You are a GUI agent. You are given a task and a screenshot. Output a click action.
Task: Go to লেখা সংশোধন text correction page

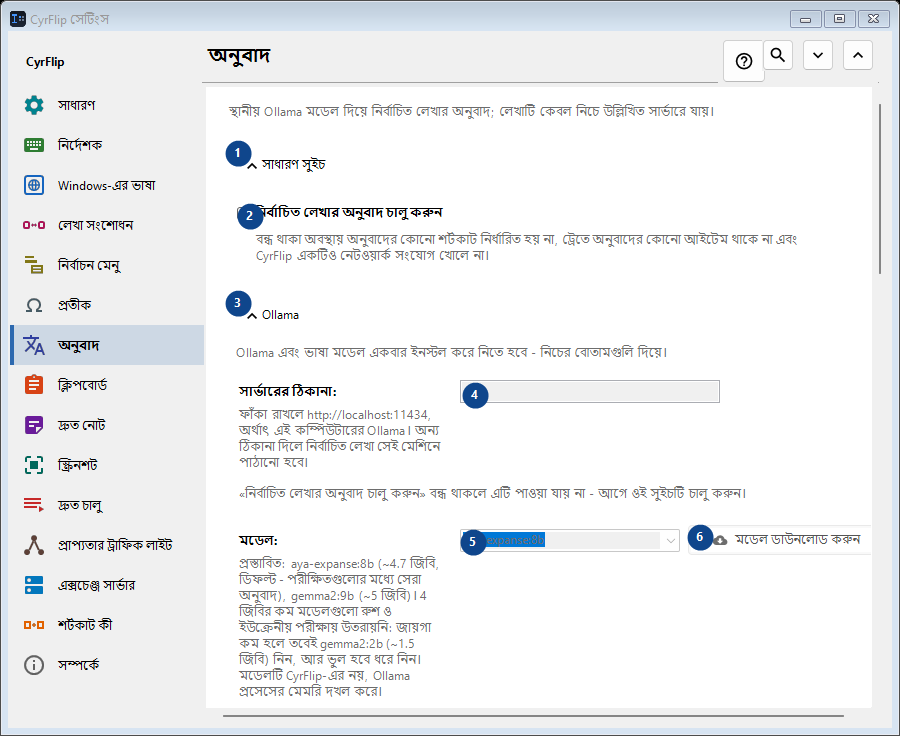(107, 225)
